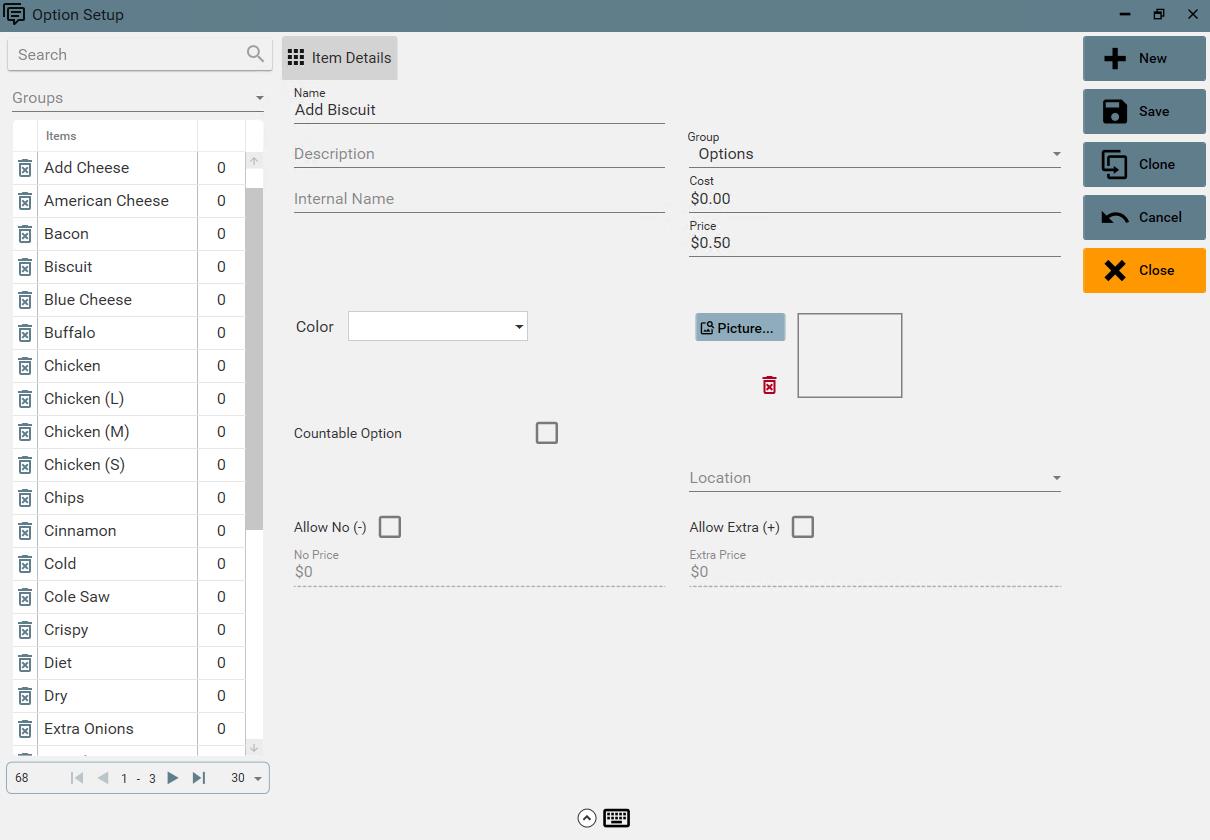This screenshot has height=840, width=1210.
Task: Click the Price field $0.50
Action: (875, 243)
